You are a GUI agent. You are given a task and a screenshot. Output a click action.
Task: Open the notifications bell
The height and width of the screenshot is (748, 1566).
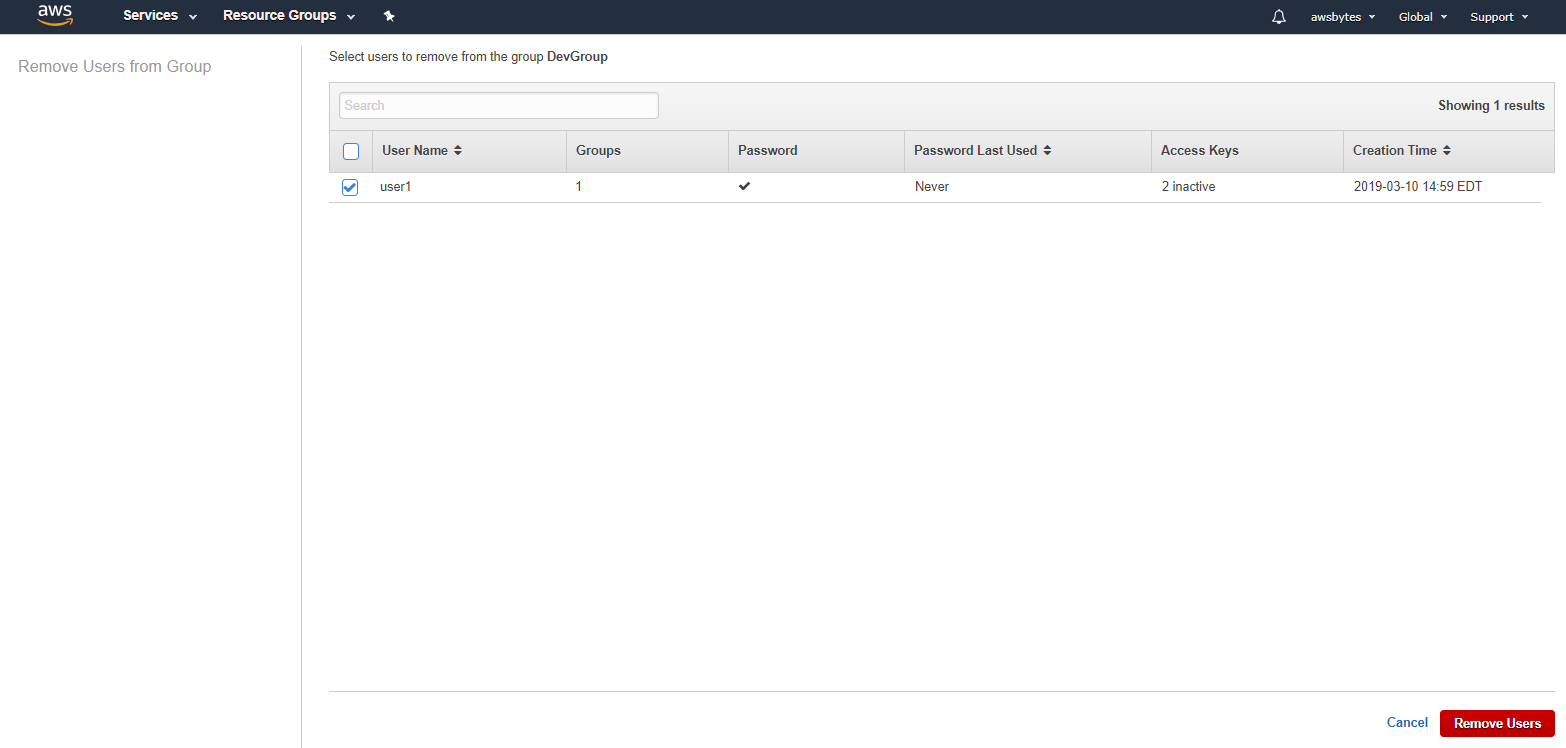[x=1279, y=17]
